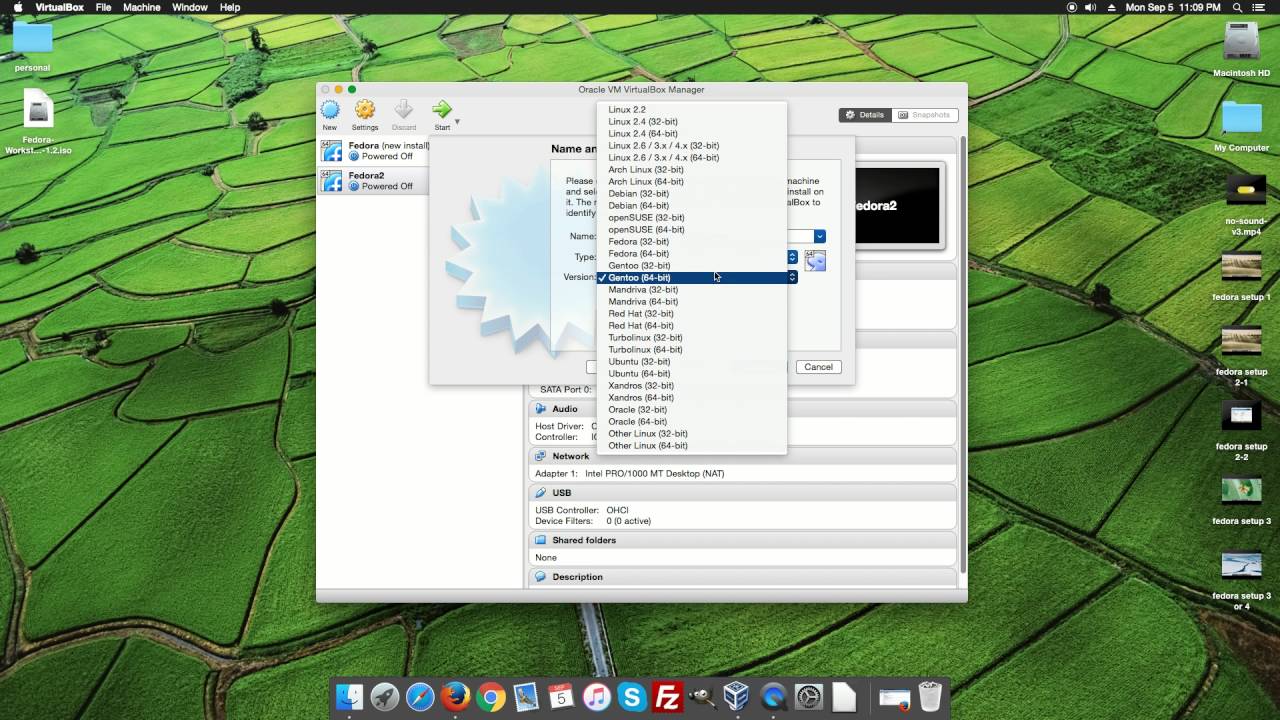The image size is (1280, 720).
Task: Select Debian (32-bit) in the list
Action: click(691, 193)
